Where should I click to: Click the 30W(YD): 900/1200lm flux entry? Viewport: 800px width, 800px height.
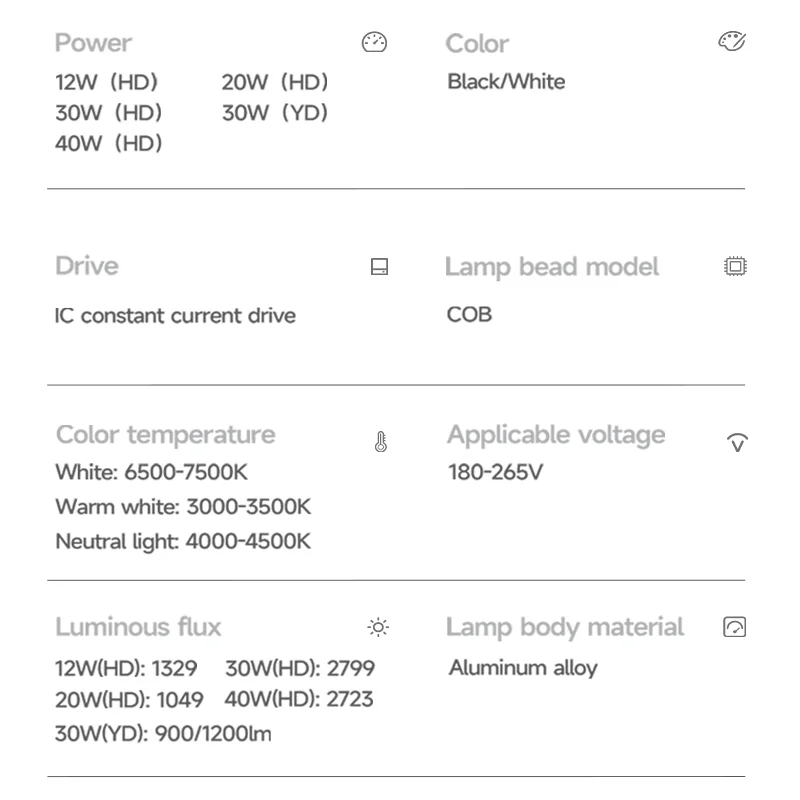(163, 734)
